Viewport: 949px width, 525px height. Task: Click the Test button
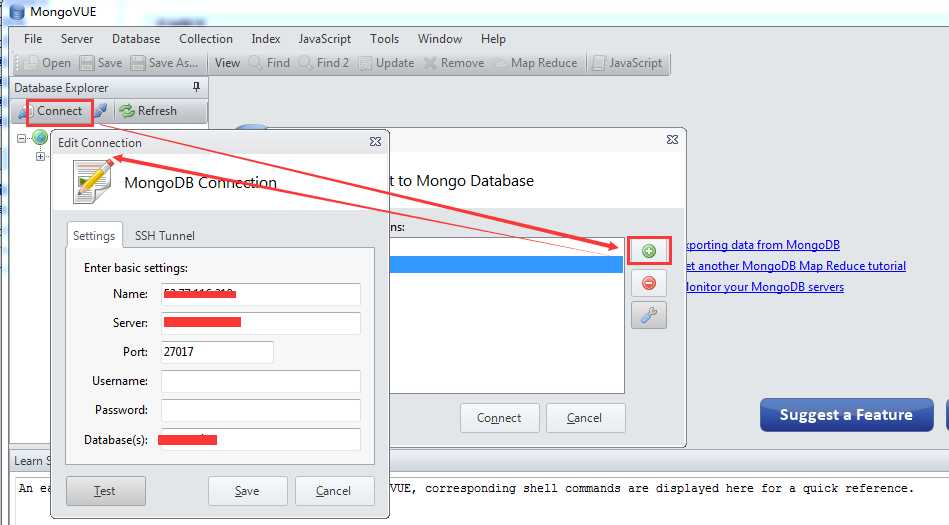point(106,490)
